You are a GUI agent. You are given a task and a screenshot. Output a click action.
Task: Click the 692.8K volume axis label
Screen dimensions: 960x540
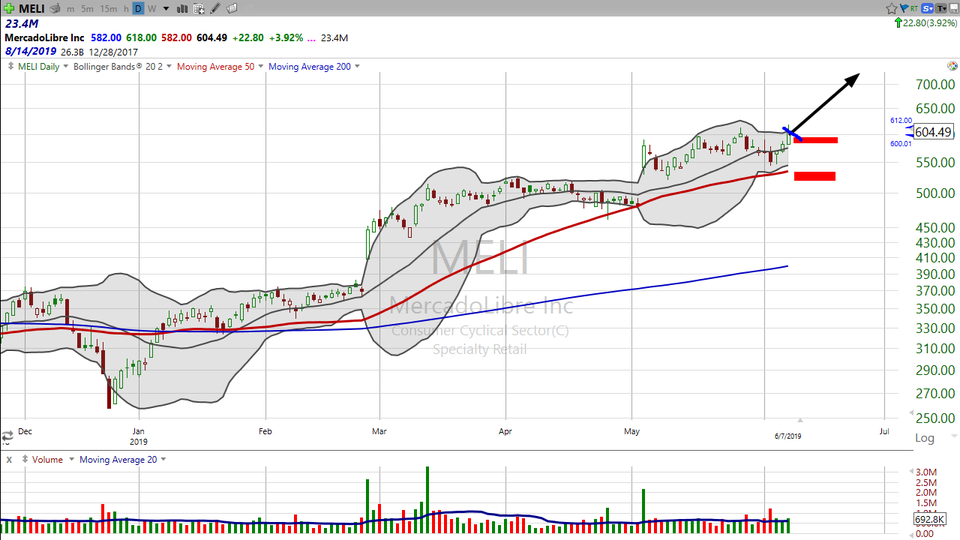(x=929, y=519)
